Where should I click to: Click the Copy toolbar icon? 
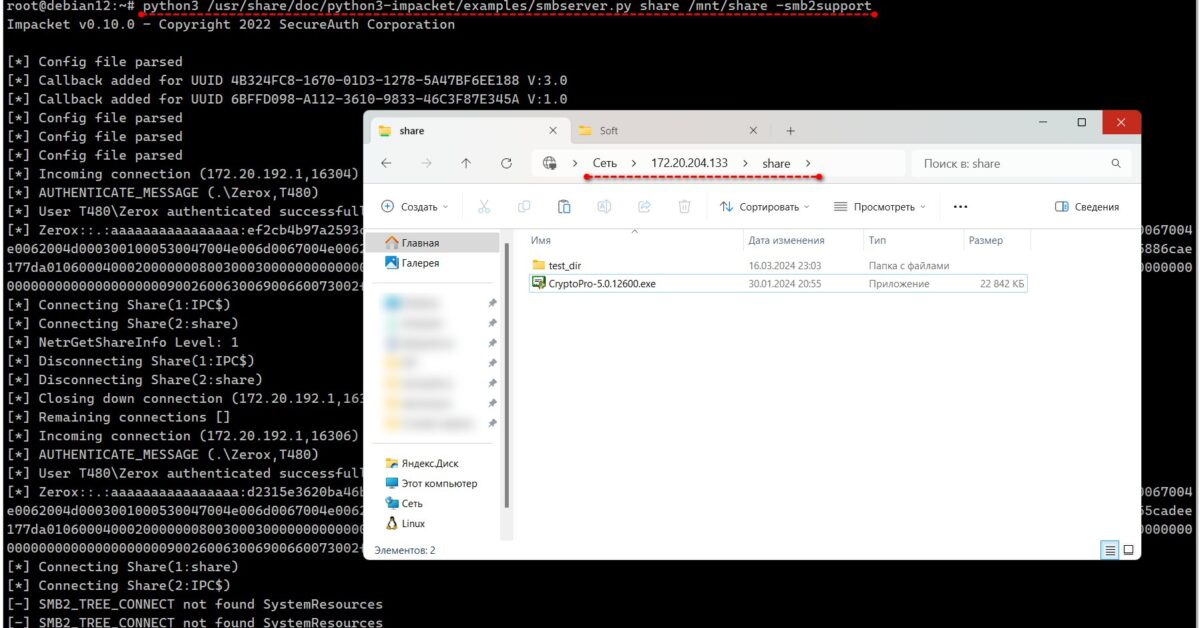click(x=525, y=206)
